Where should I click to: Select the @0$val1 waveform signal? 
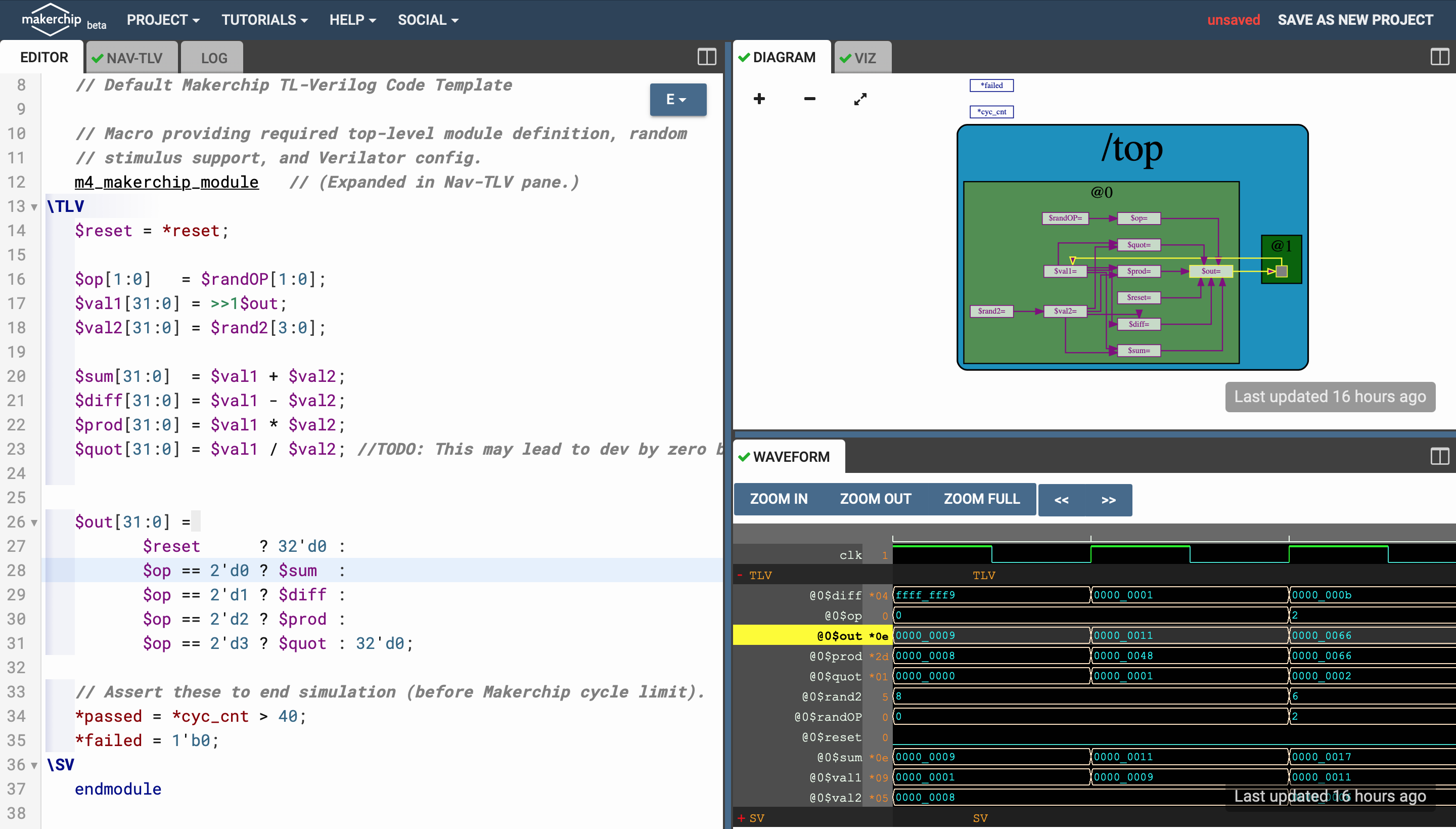coord(835,778)
